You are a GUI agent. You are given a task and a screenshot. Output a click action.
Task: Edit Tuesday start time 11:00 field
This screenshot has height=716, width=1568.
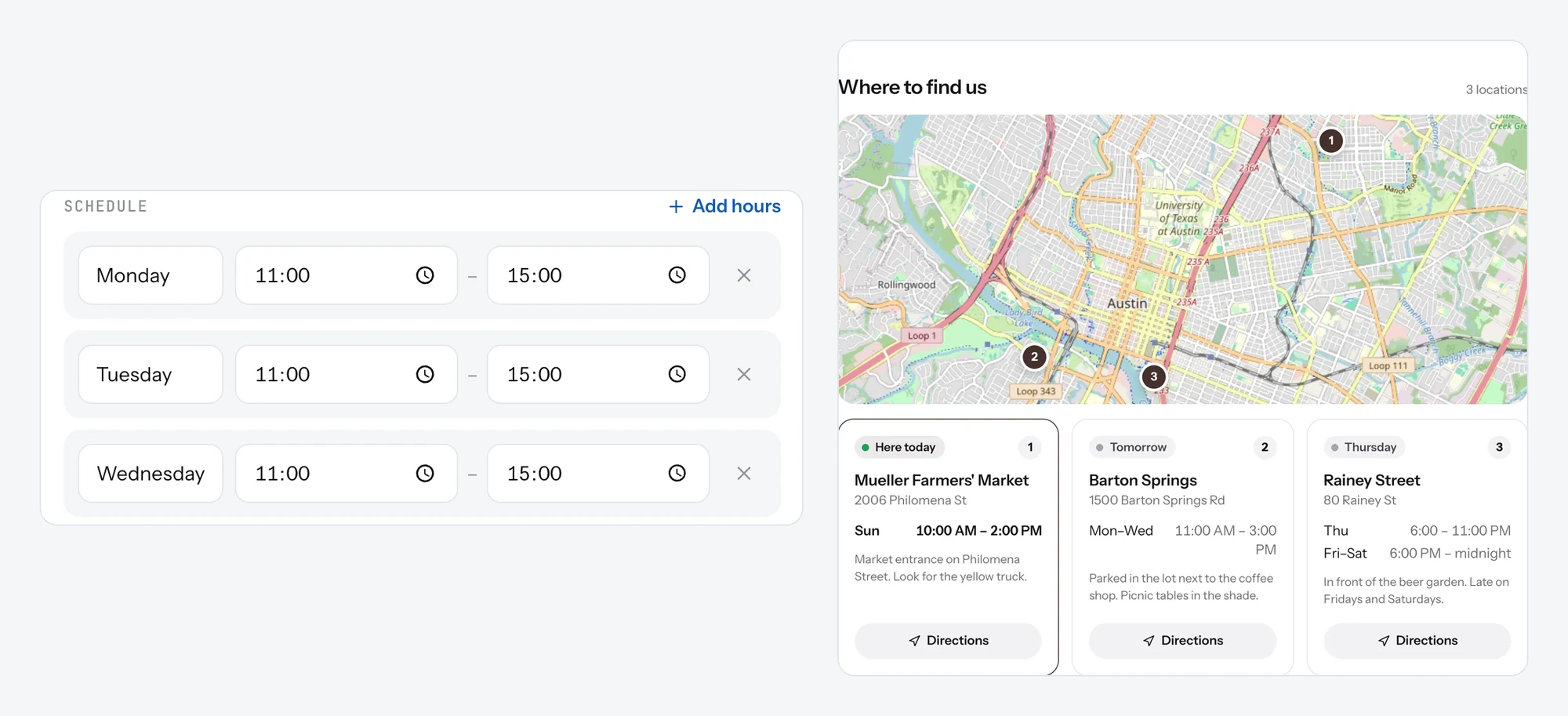(347, 374)
